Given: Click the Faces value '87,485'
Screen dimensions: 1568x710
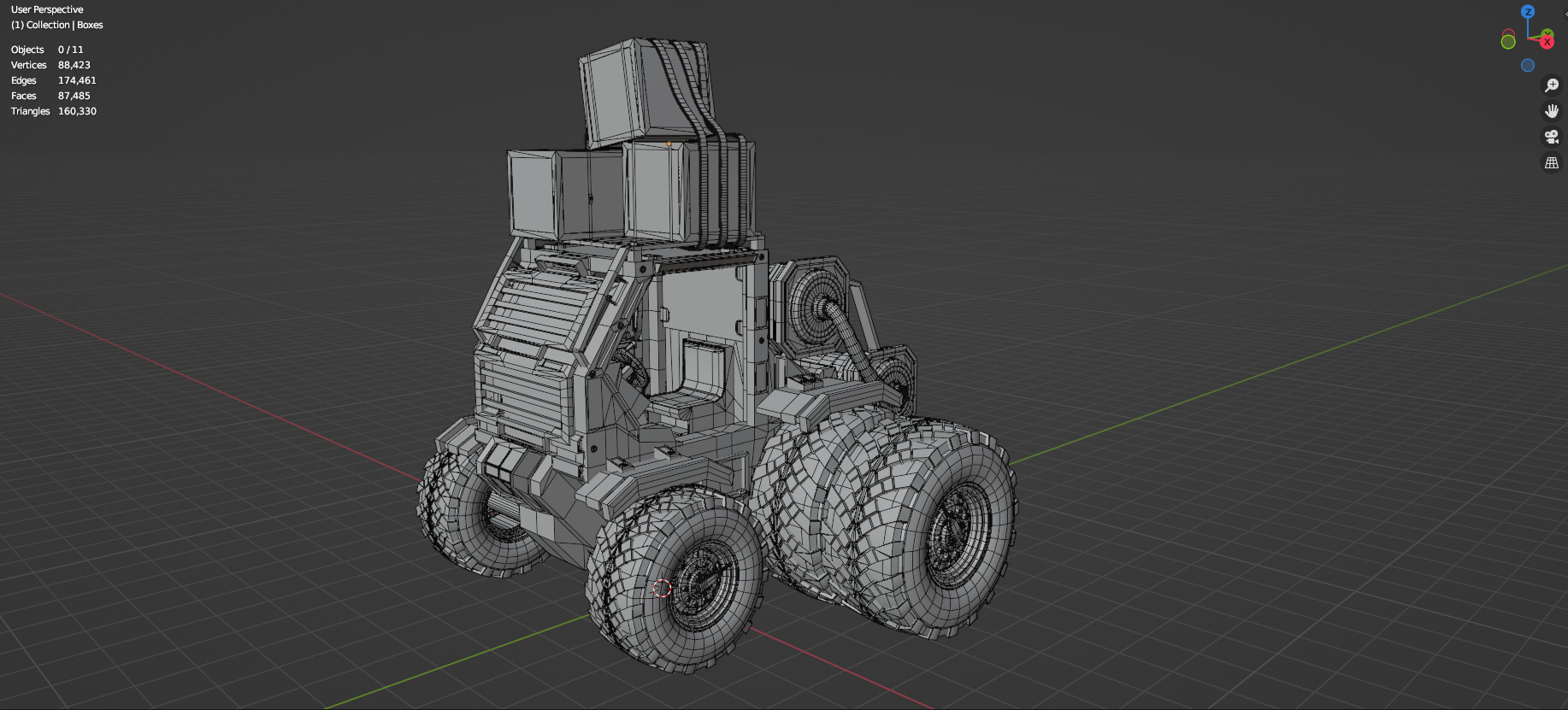Looking at the screenshot, I should 74,96.
